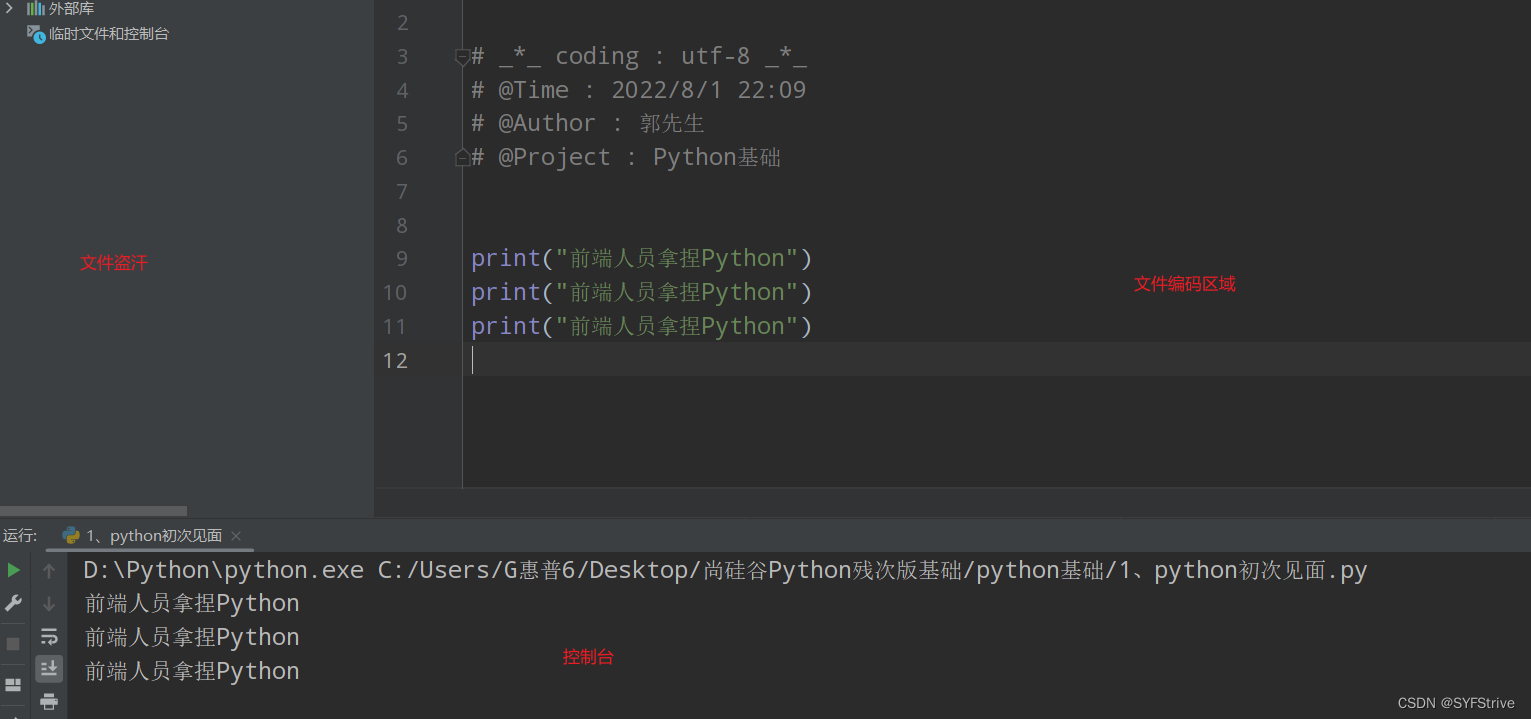Select 外部库 item in the project tree

click(71, 8)
